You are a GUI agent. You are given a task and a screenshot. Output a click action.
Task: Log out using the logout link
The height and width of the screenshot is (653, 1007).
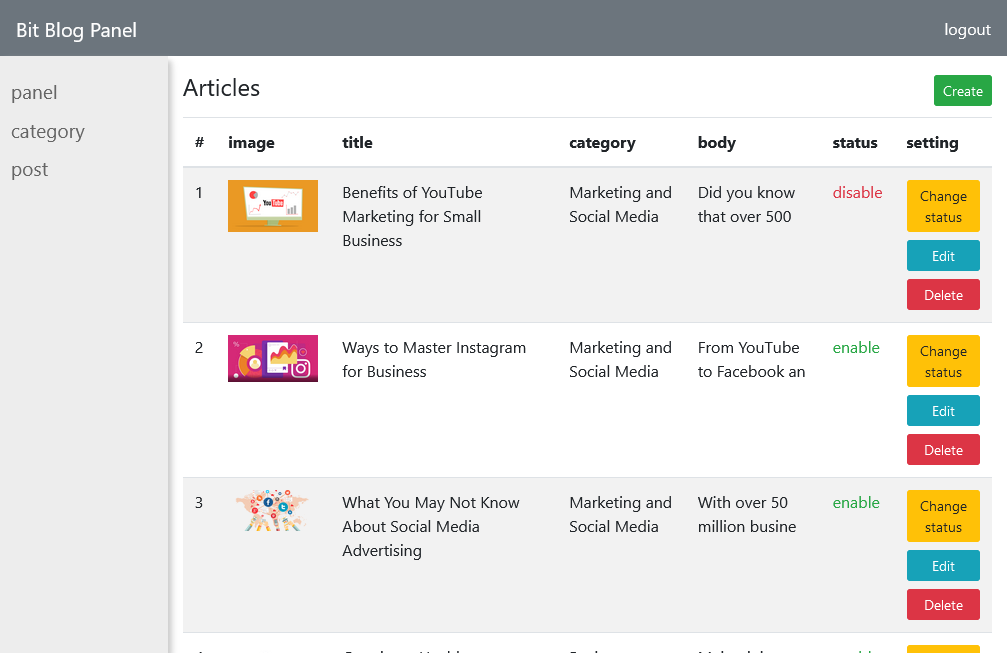[x=967, y=30]
